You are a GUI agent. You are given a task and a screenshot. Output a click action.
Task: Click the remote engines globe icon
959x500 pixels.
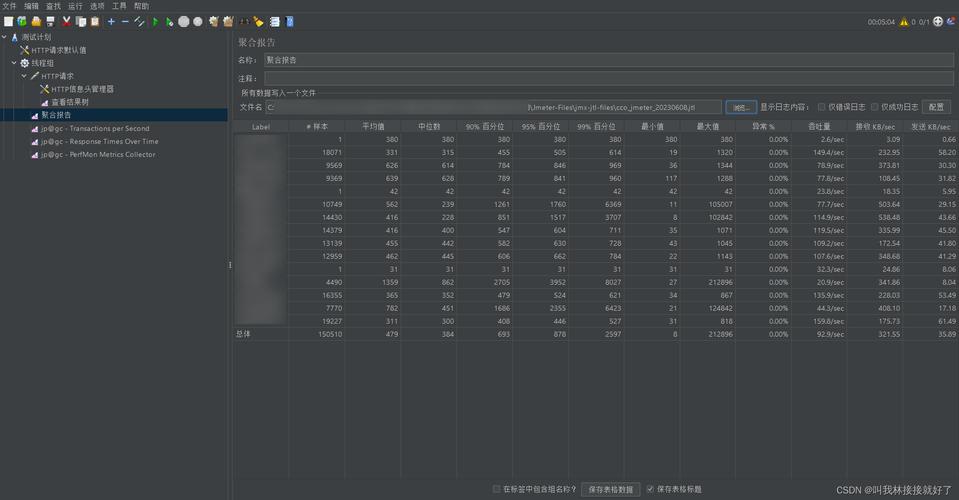(x=938, y=21)
